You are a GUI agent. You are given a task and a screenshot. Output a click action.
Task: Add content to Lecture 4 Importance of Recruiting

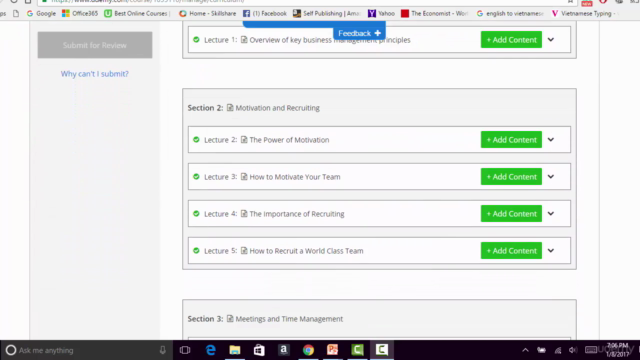[x=511, y=213]
